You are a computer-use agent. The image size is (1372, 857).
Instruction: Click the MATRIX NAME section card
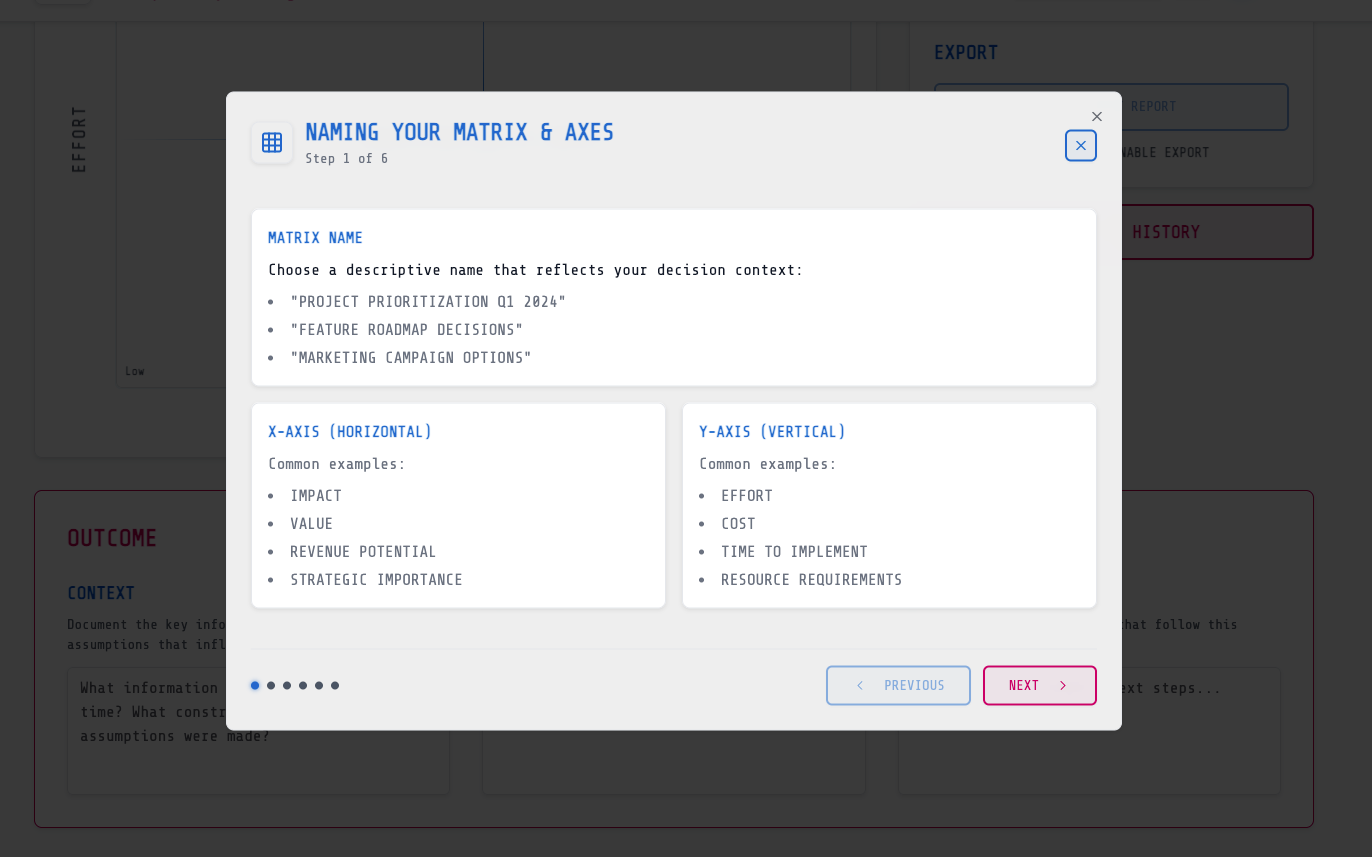click(x=674, y=296)
